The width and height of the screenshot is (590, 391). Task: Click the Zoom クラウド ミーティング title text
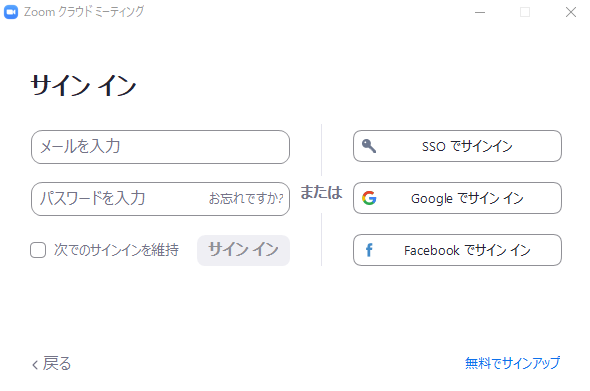pos(84,12)
